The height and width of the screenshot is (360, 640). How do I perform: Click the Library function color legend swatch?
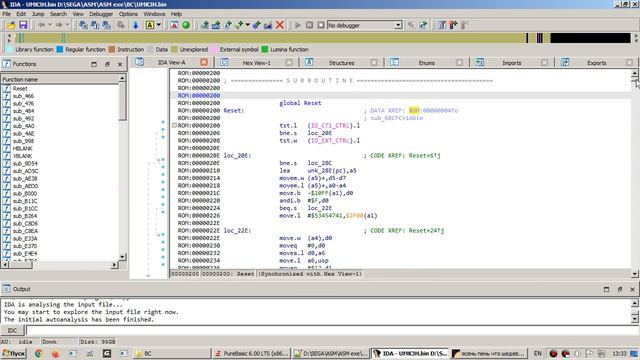tap(10, 49)
